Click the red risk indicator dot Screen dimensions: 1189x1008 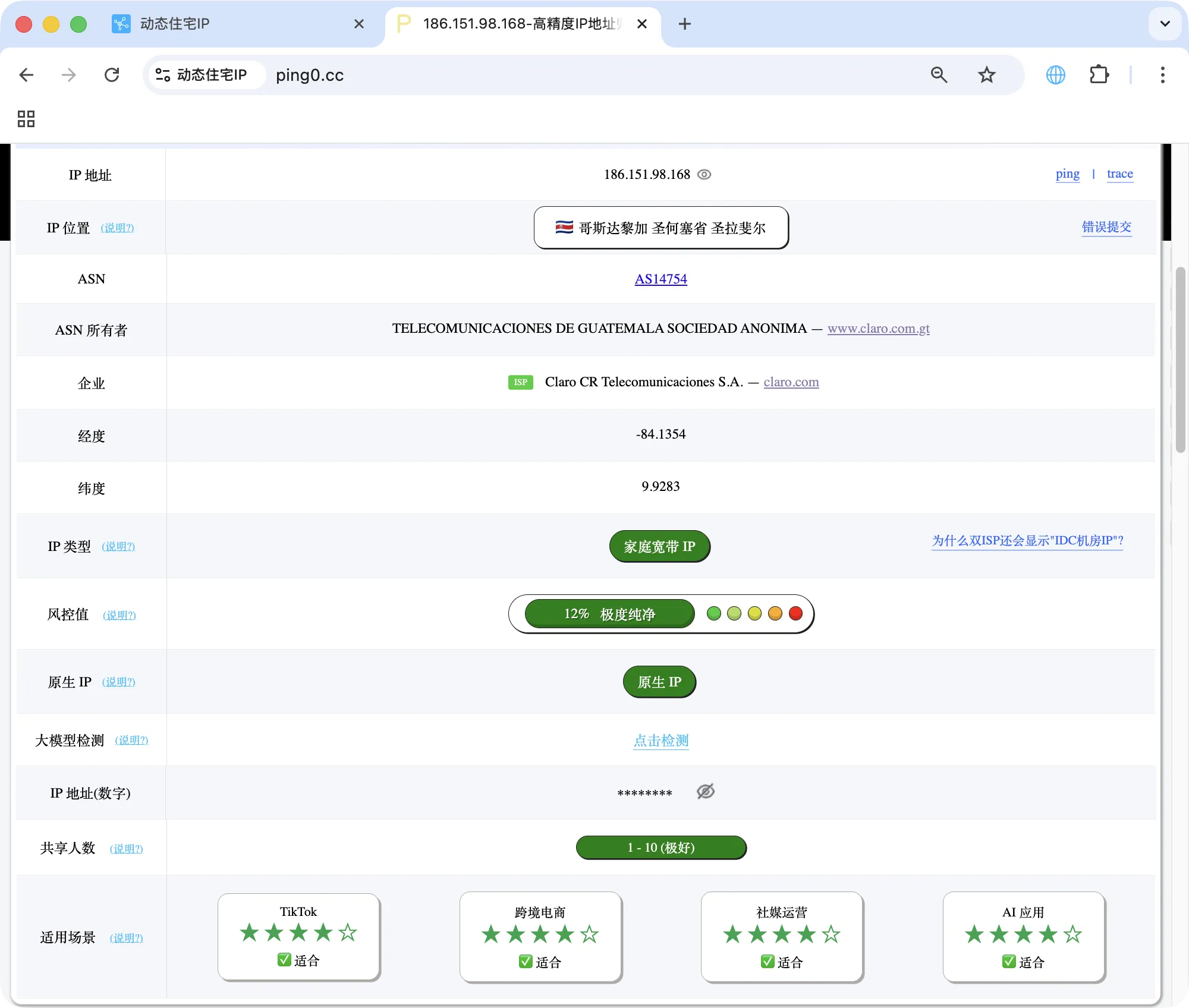click(x=795, y=613)
